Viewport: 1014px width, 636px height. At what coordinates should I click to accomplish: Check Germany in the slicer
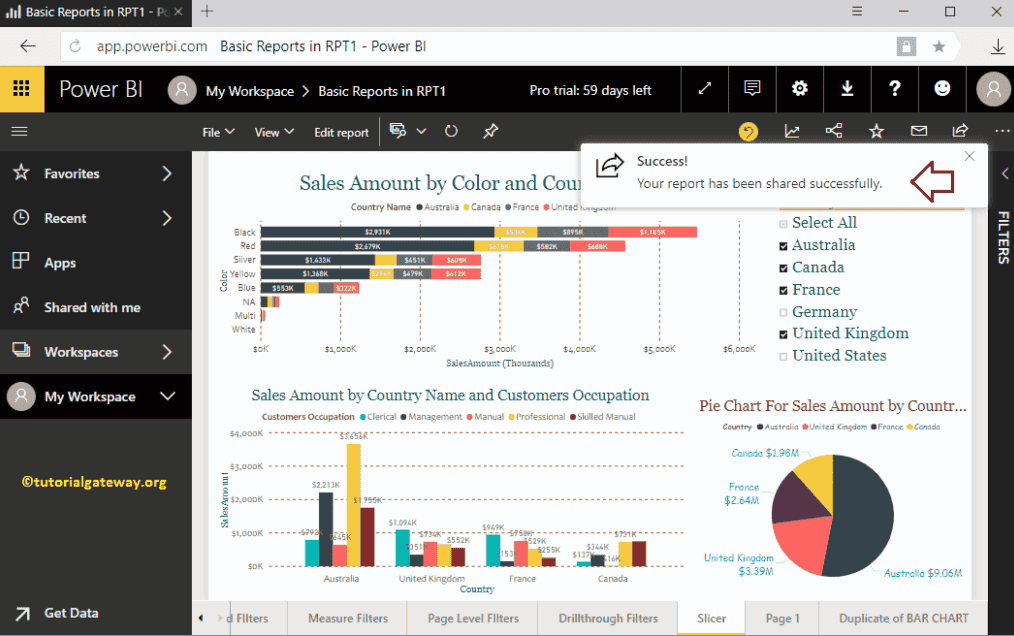tap(783, 313)
